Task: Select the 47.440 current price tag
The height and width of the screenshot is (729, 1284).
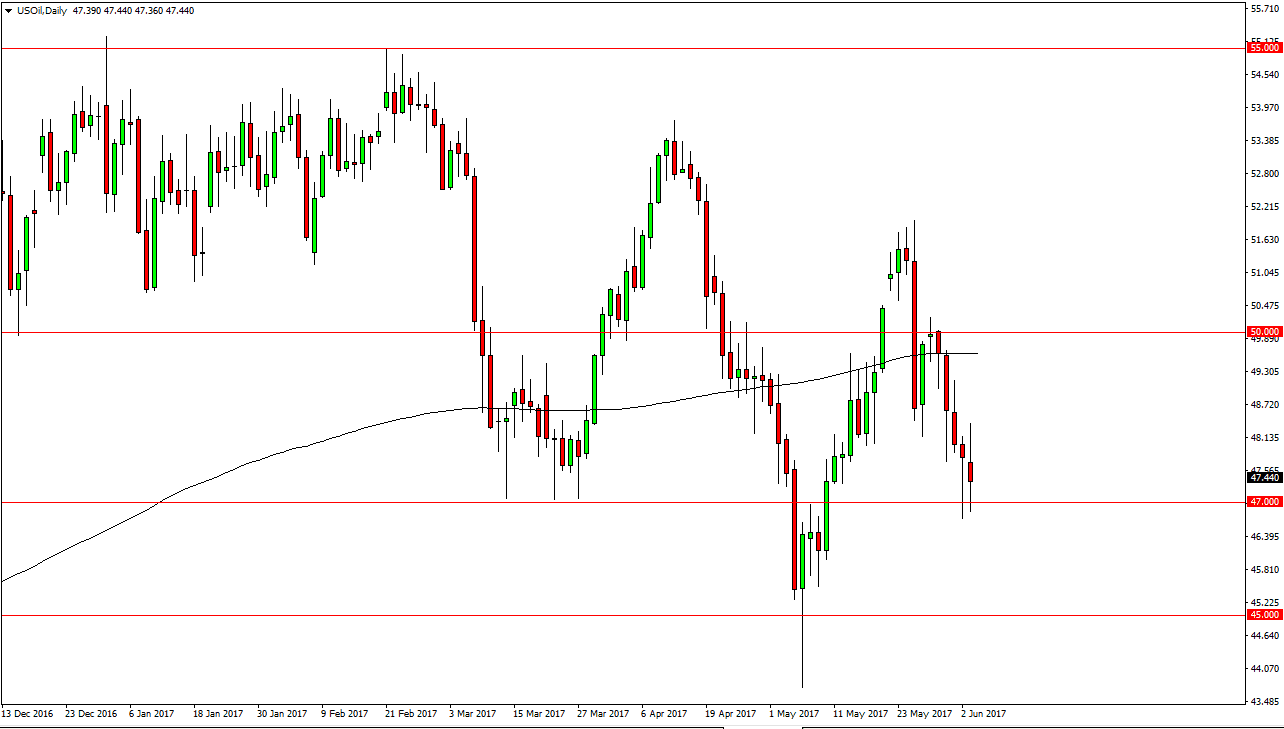Action: (x=1255, y=479)
